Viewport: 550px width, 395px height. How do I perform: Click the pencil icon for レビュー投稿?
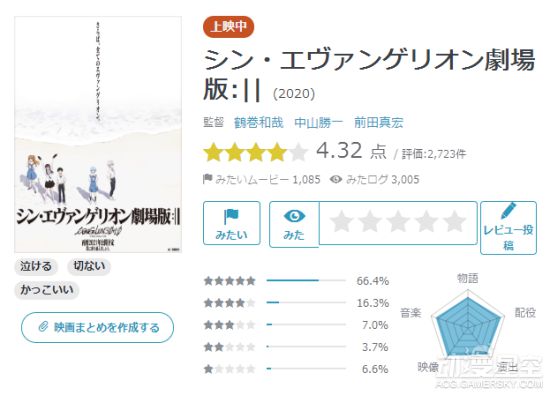508,210
